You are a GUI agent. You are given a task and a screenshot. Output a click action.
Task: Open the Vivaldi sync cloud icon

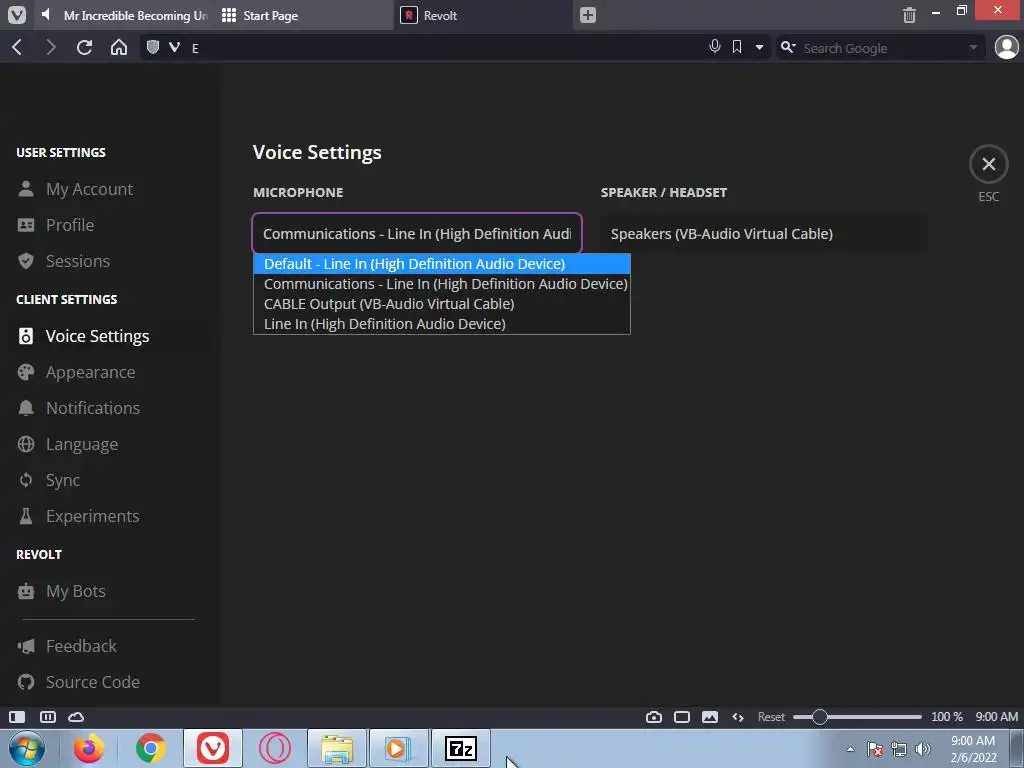(76, 717)
